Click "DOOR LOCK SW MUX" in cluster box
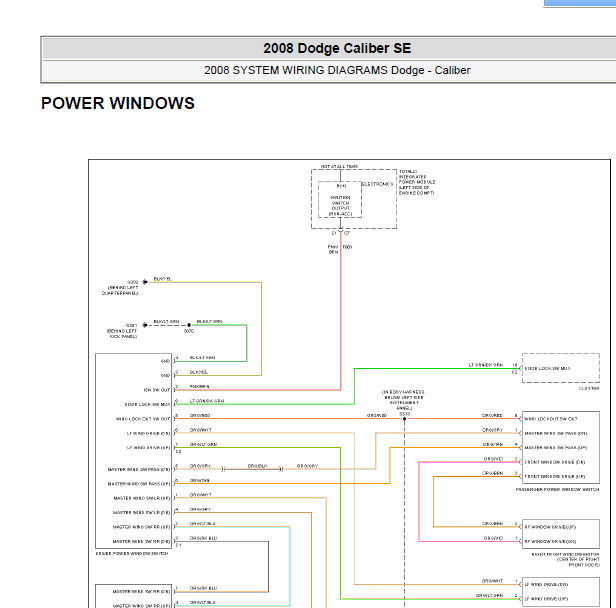616x608 pixels. tap(547, 368)
